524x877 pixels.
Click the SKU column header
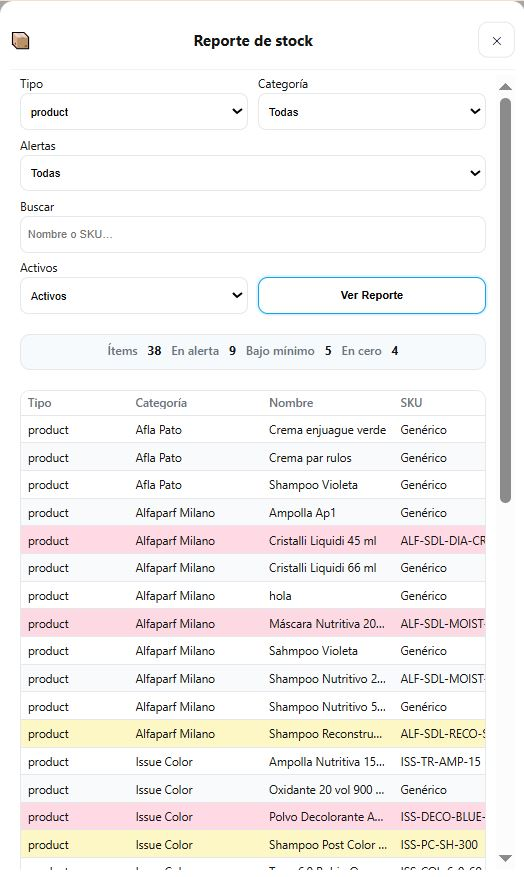click(411, 403)
